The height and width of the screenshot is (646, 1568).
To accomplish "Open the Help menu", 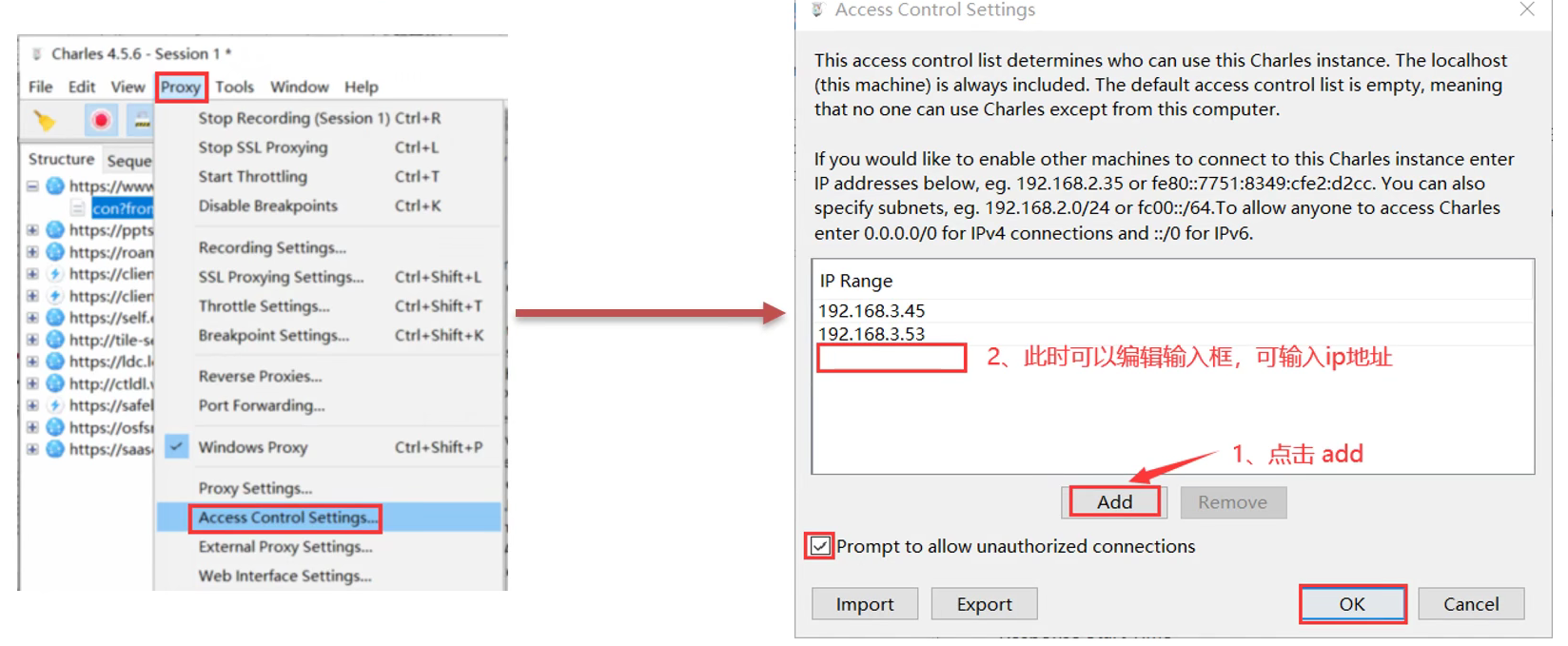I will [361, 87].
